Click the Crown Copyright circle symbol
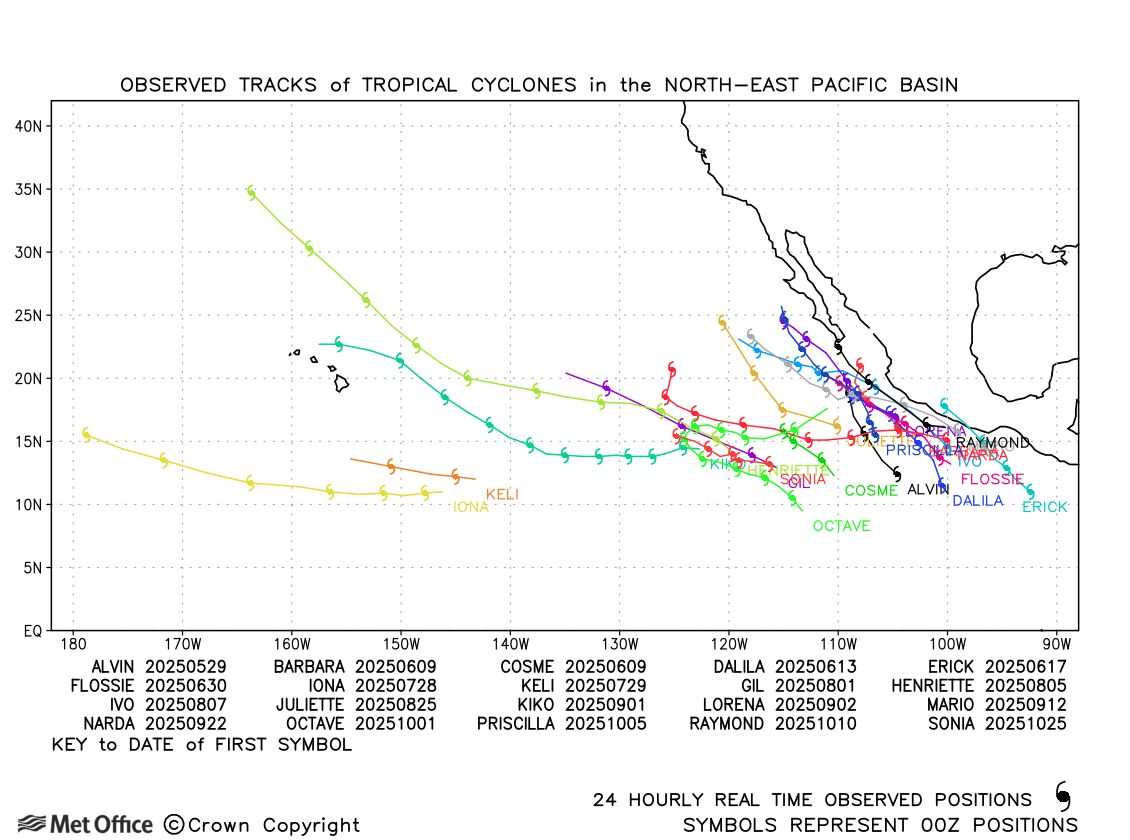Screen dimensions: 1130x840 pyautogui.click(x=173, y=825)
